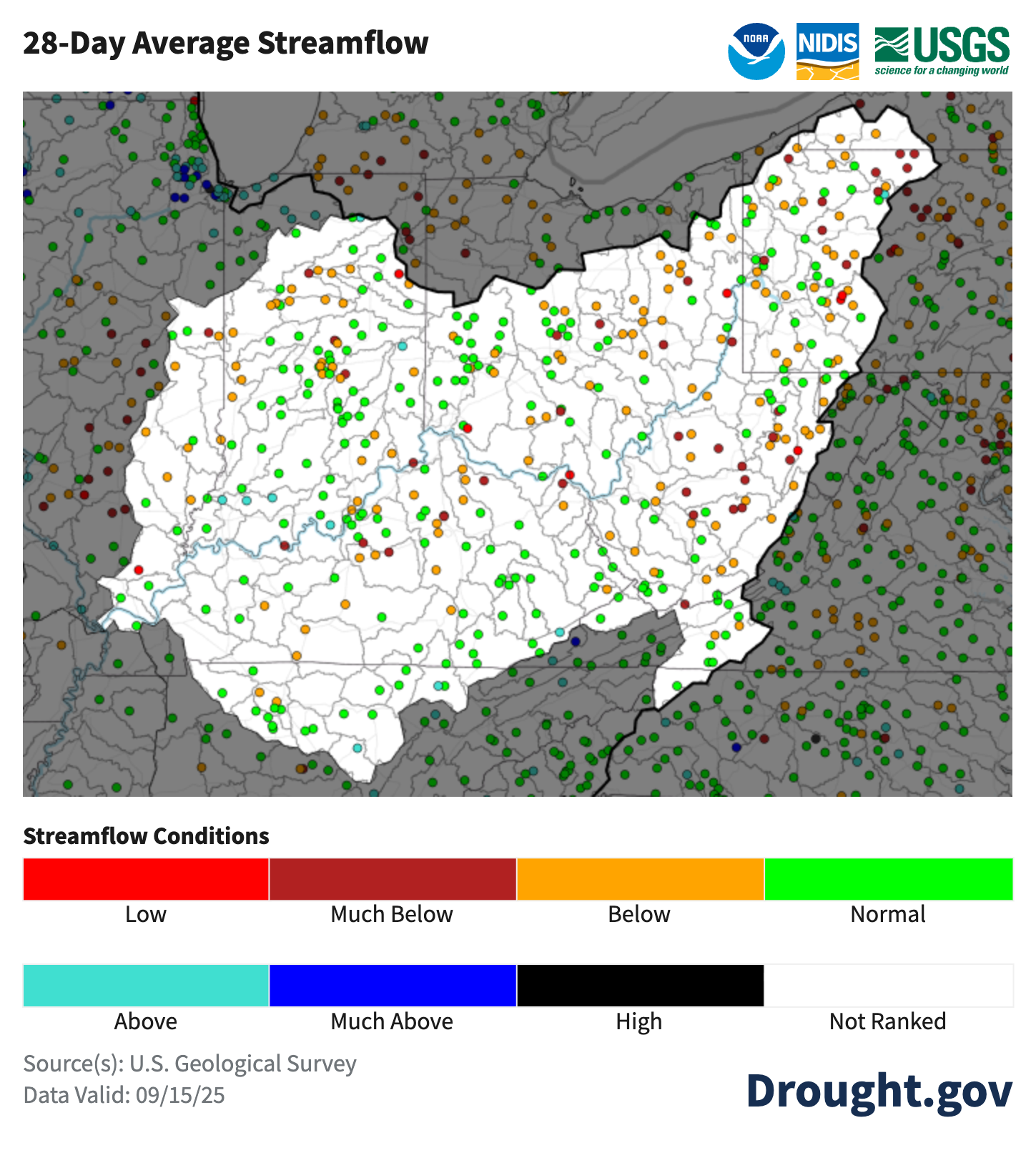Choose the green Normal legend swatch
This screenshot has height=1153, width=1036.
tap(888, 879)
